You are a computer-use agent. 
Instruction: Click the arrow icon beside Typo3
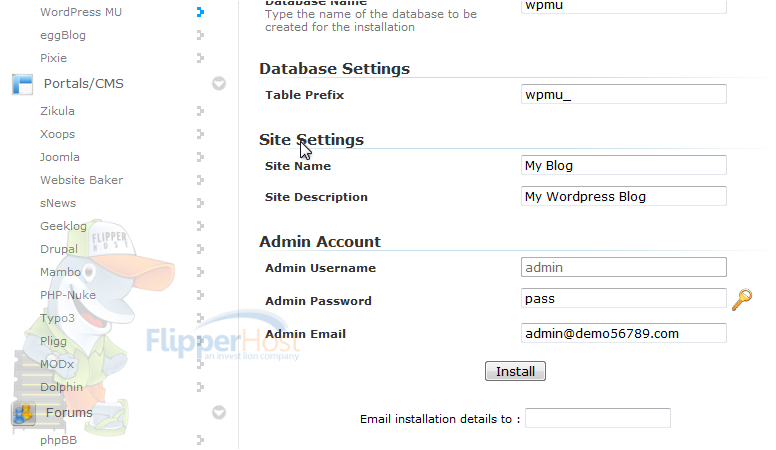tap(200, 318)
